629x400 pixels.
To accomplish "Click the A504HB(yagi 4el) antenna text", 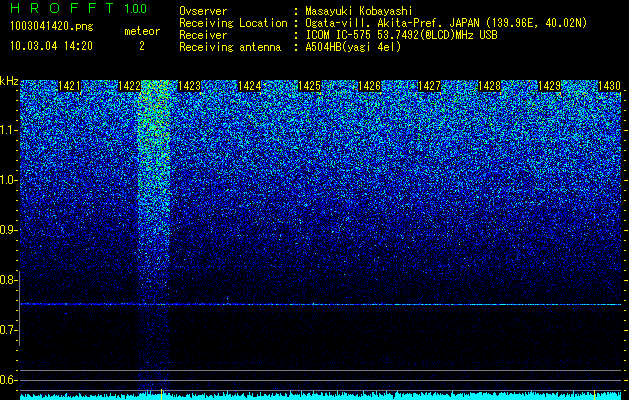I will (x=353, y=47).
